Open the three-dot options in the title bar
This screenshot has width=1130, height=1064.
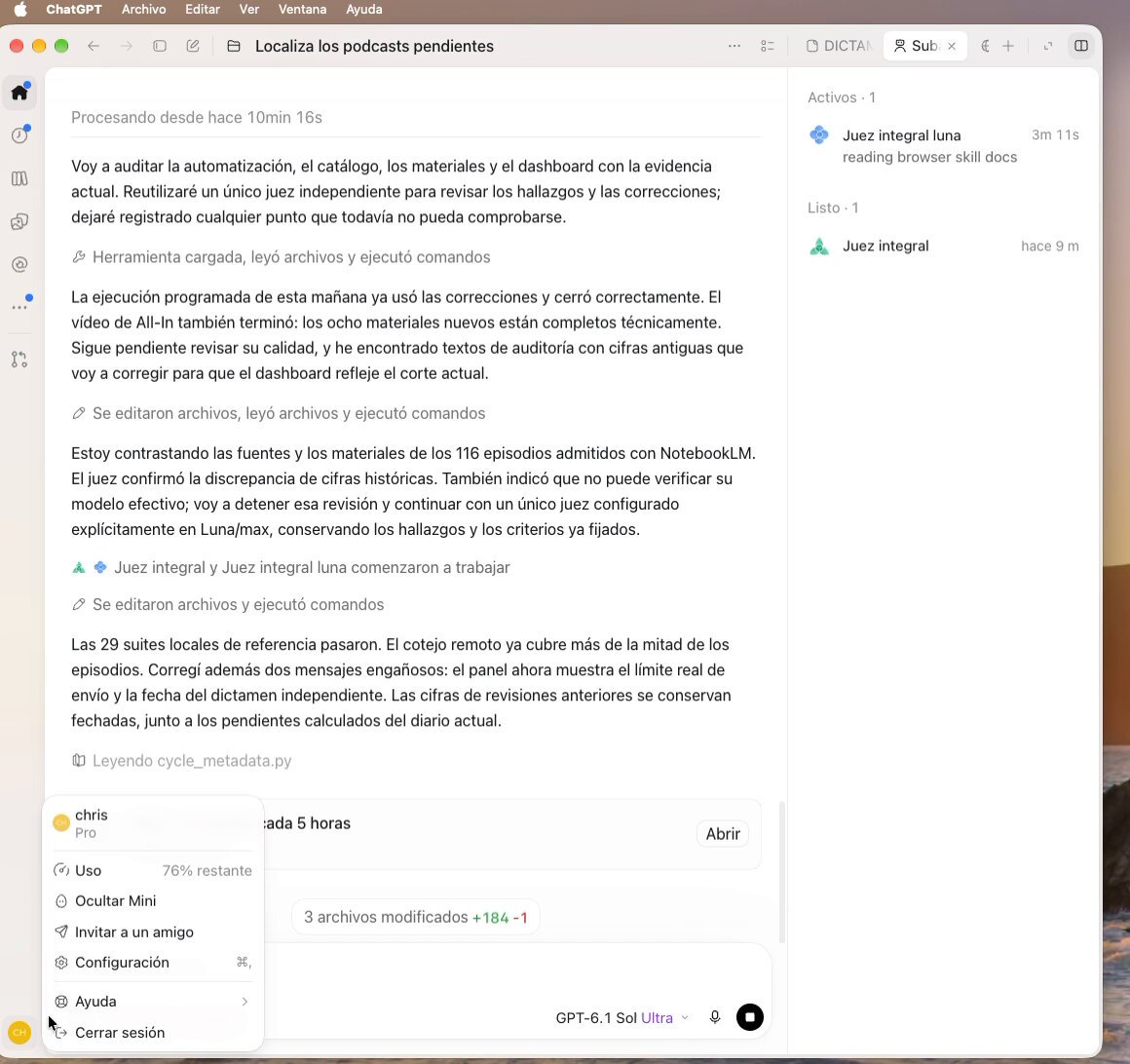click(734, 46)
